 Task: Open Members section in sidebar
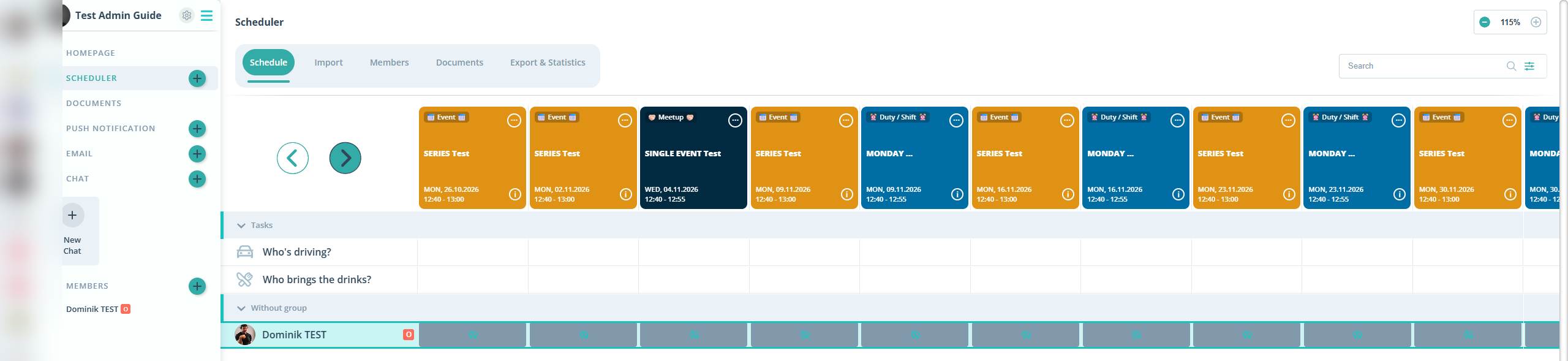pyautogui.click(x=87, y=286)
